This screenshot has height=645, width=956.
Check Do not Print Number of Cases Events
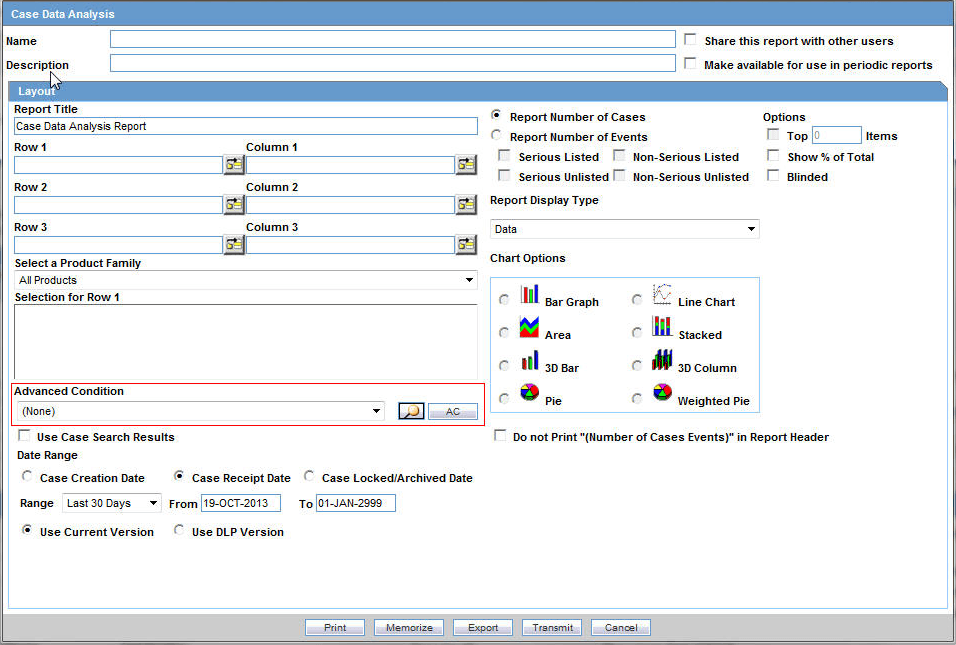500,435
